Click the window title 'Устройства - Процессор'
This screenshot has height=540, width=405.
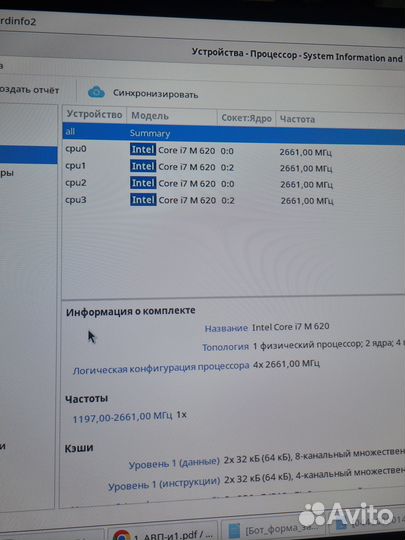tap(245, 54)
